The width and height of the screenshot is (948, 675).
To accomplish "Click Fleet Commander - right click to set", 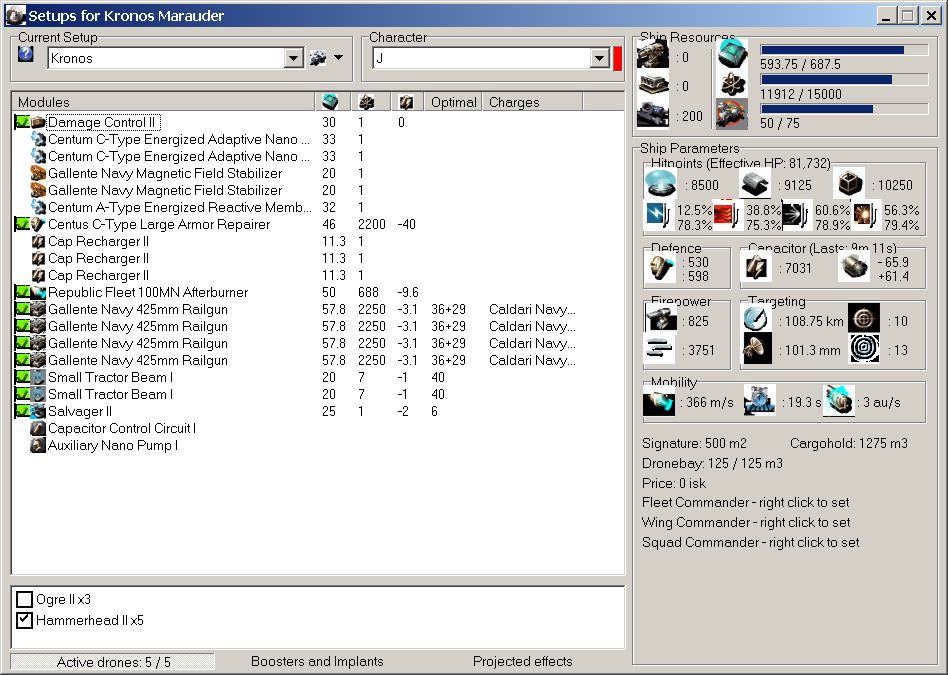I will (x=745, y=503).
